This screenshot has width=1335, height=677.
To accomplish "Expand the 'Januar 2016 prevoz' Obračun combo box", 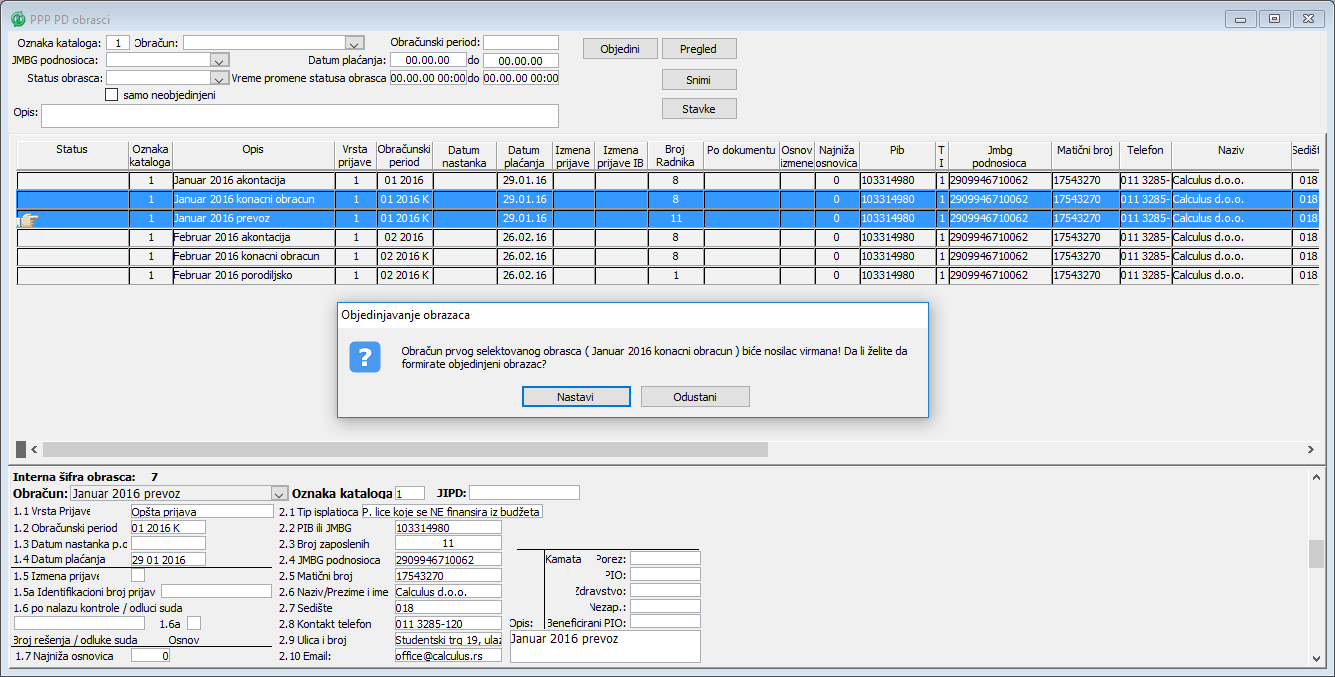I will [279, 494].
